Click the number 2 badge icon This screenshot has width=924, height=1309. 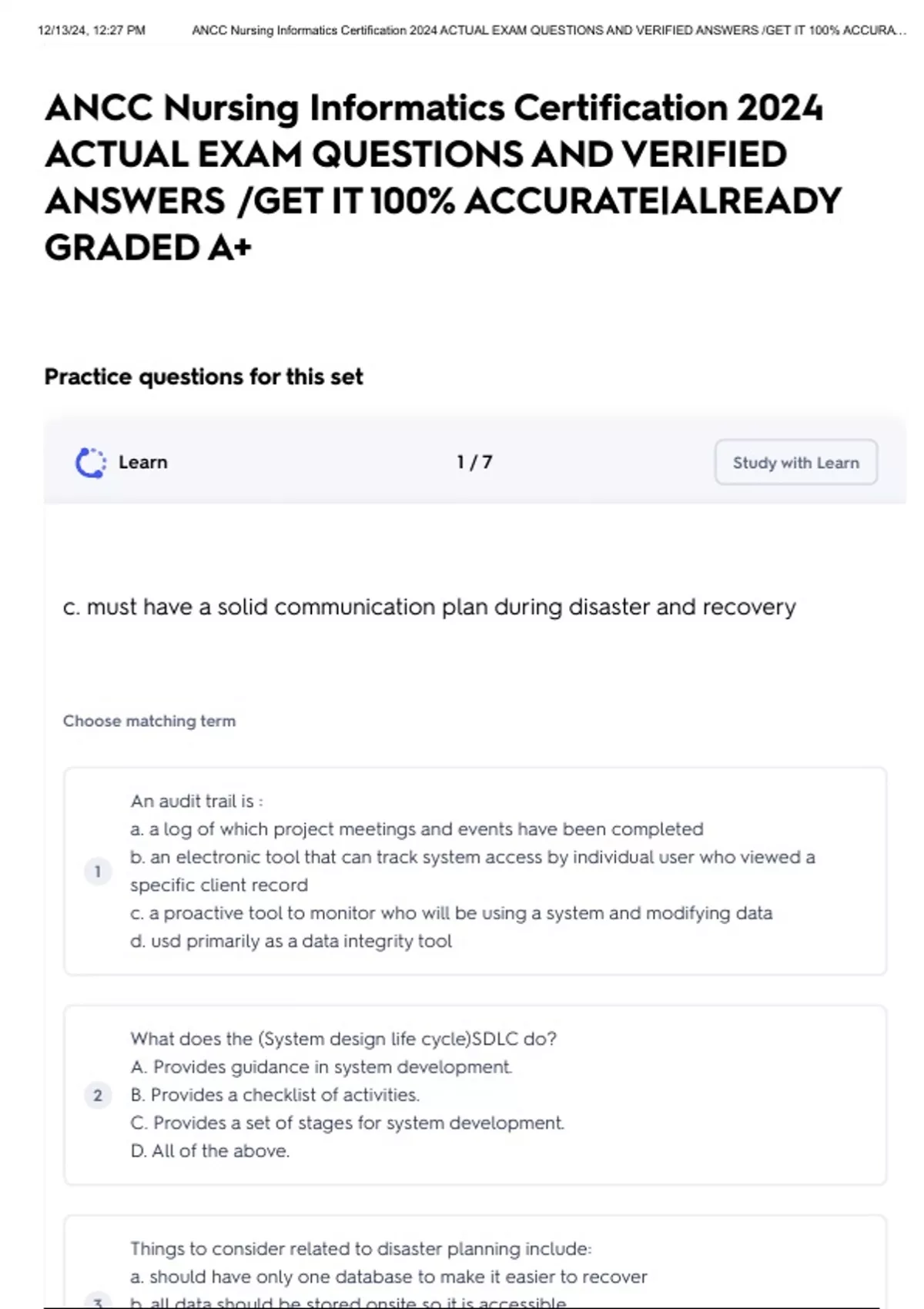[98, 1095]
